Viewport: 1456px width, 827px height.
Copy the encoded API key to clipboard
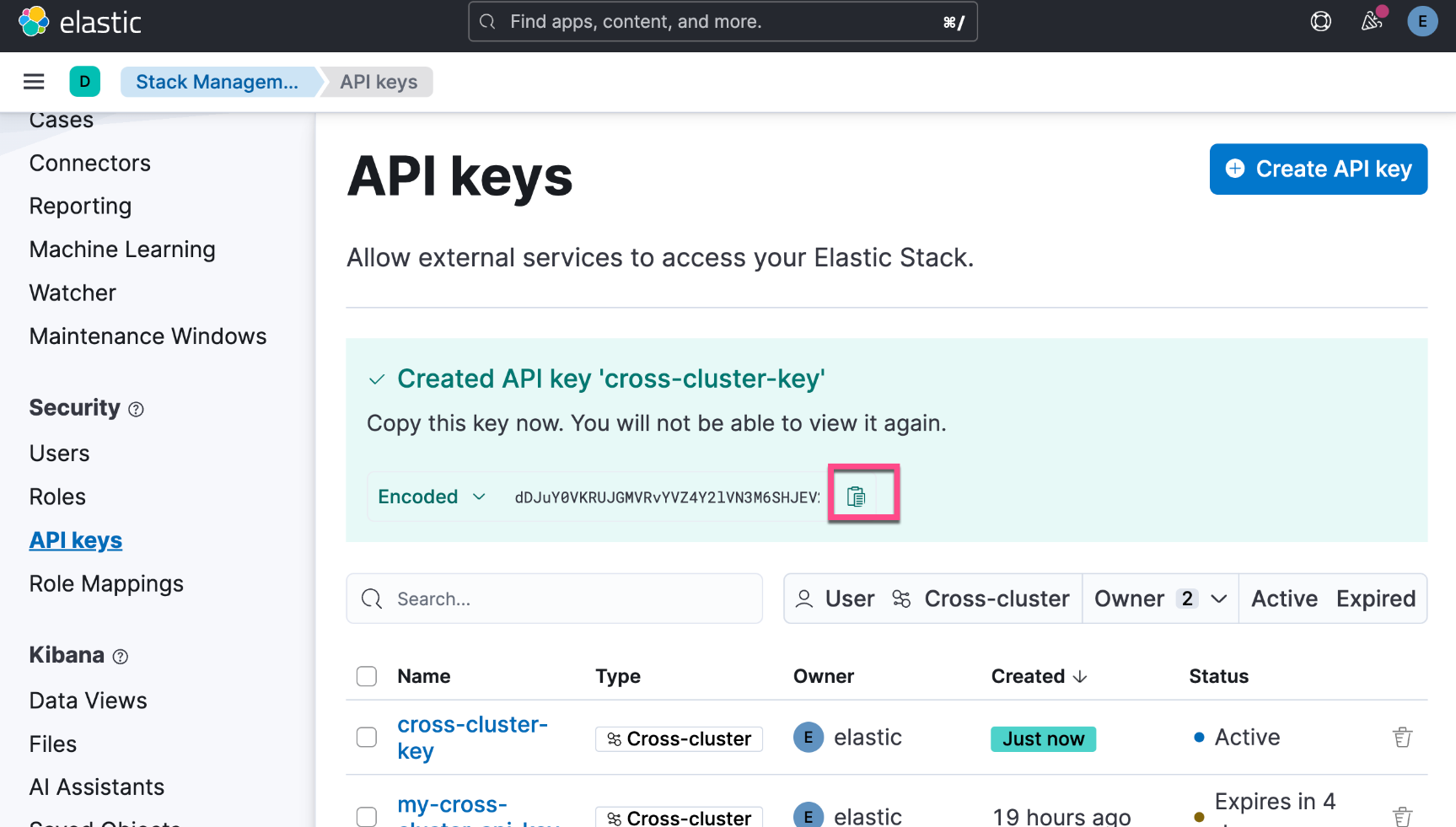pos(856,497)
